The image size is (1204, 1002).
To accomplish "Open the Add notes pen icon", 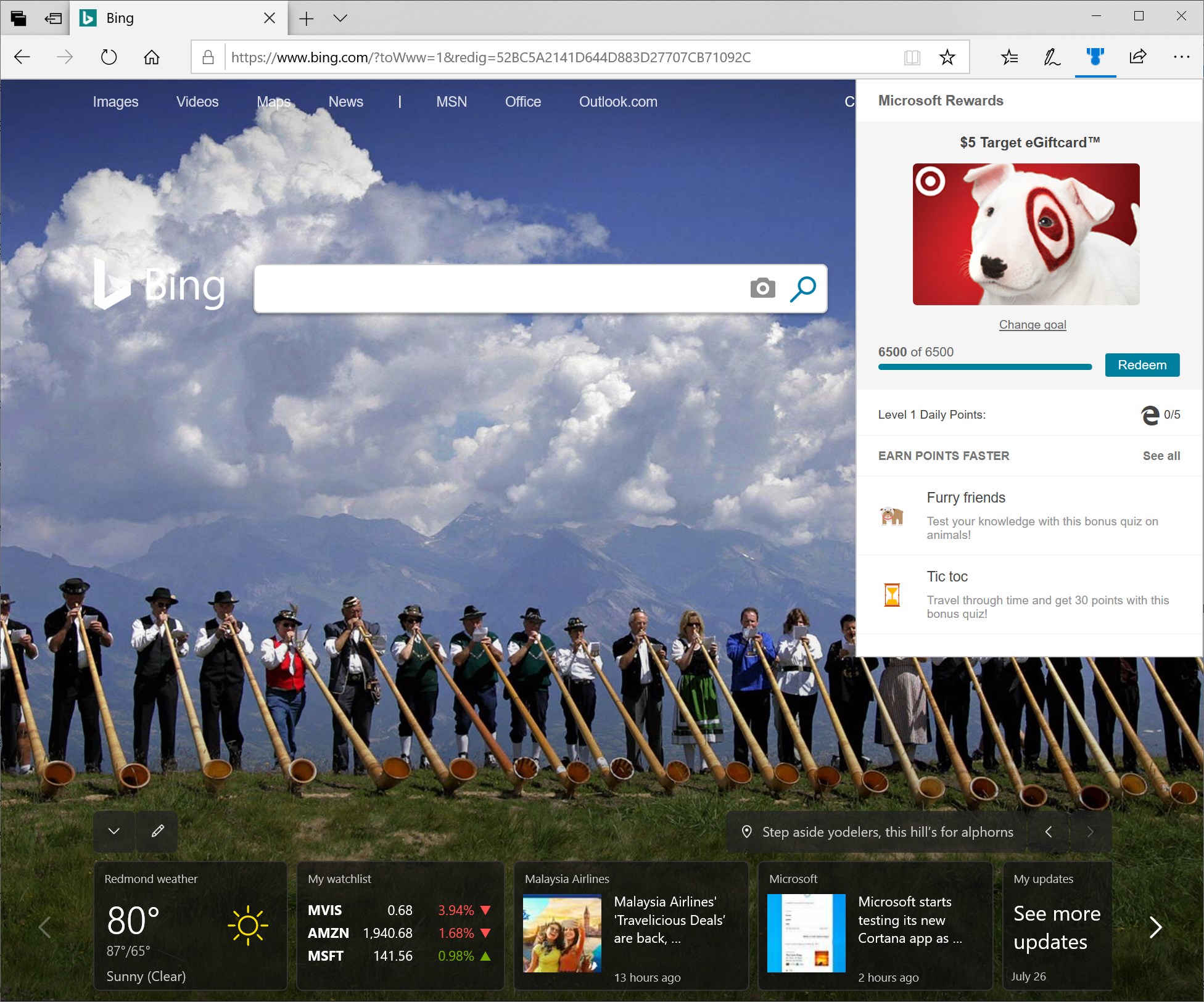I will (x=1052, y=57).
